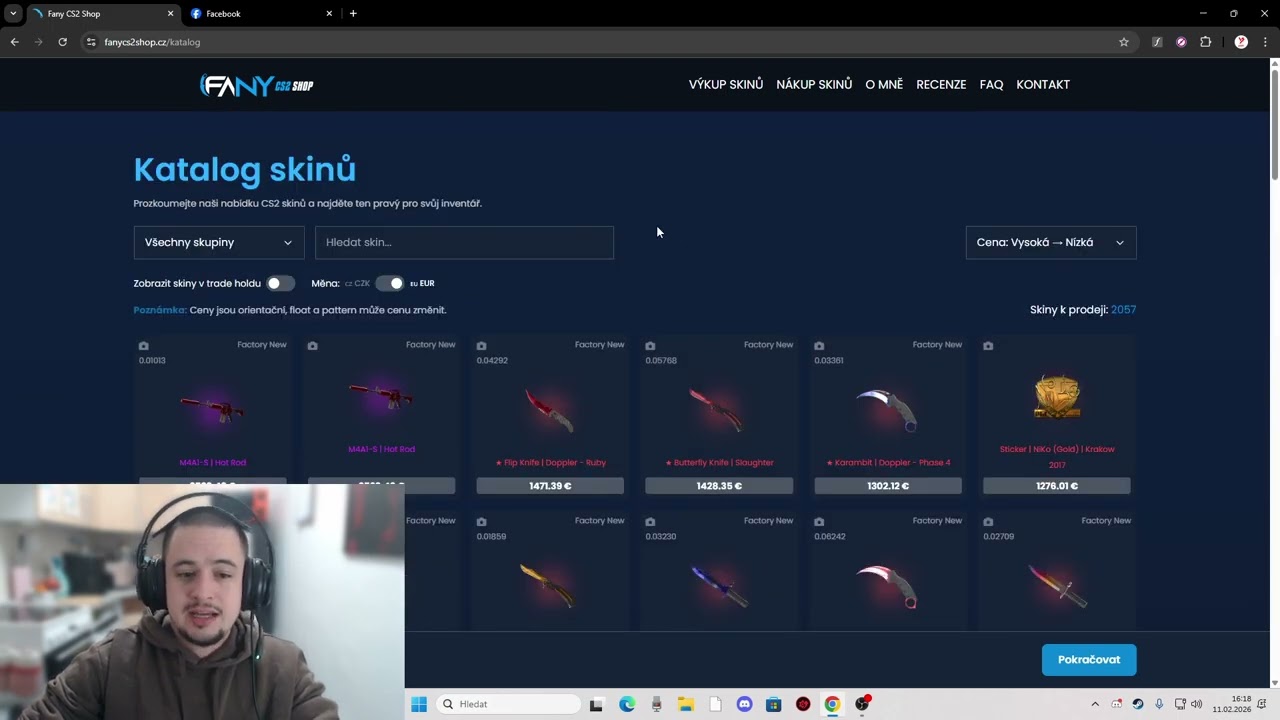The width and height of the screenshot is (1280, 720).
Task: Open the Karambit | Doppler - Phase 4 link
Action: 888,463
